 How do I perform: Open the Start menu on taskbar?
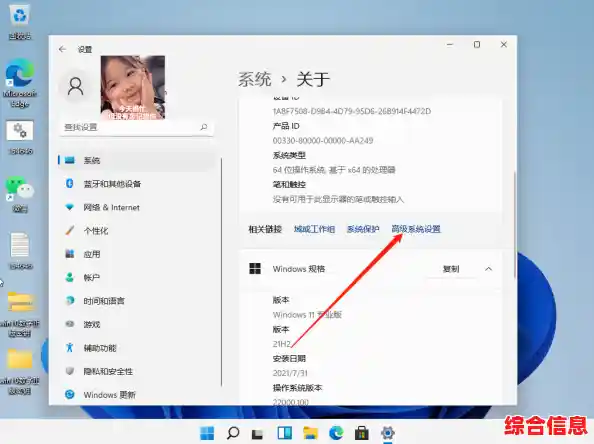[207, 433]
